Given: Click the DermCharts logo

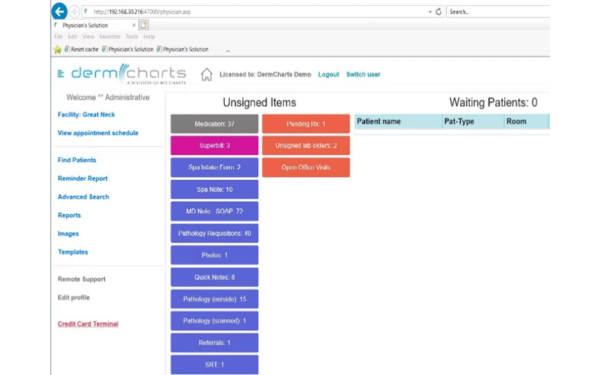Looking at the screenshot, I should (129, 74).
